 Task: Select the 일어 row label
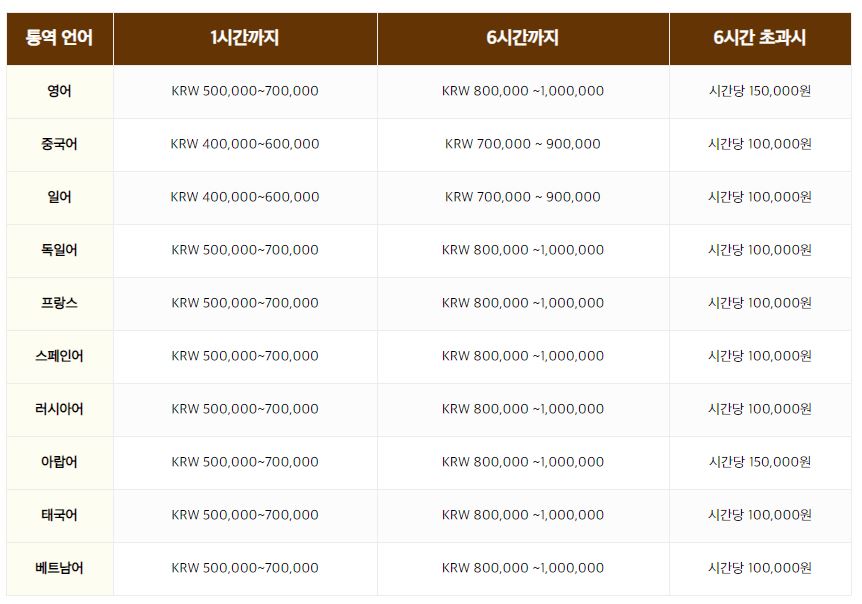coord(59,197)
